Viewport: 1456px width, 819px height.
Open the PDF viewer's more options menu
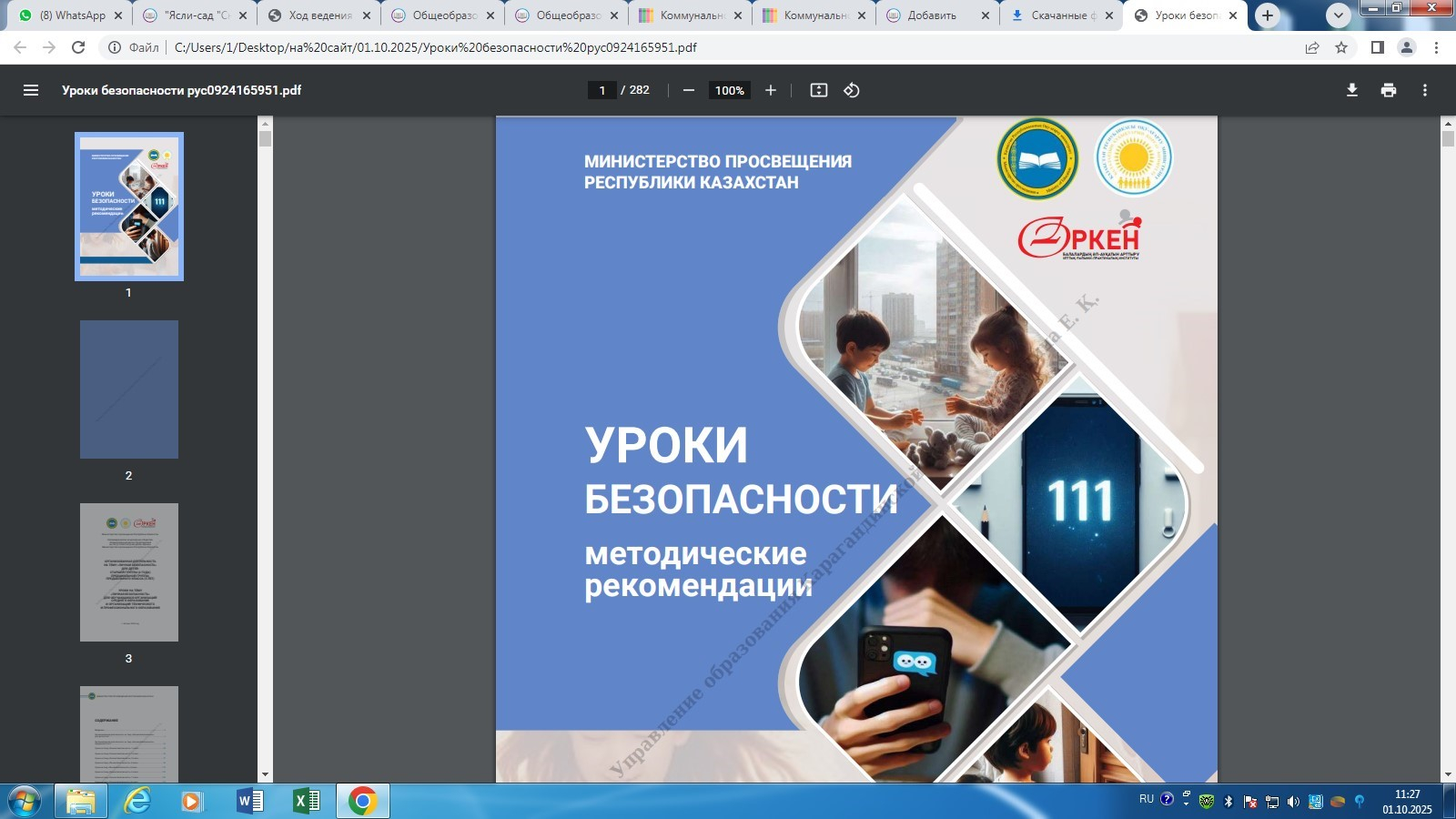pos(1425,90)
